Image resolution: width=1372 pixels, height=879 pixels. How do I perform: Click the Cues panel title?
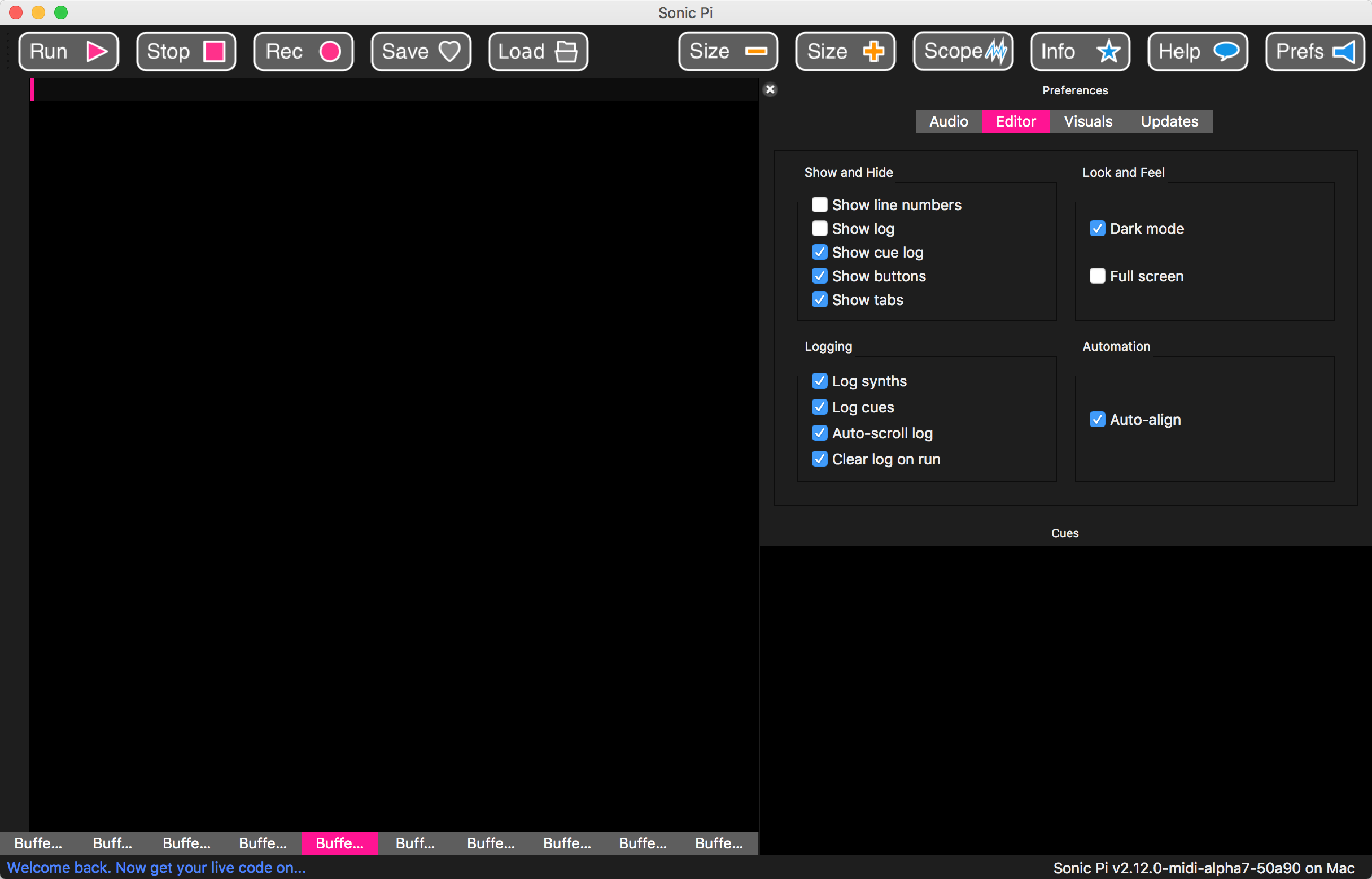pos(1065,533)
